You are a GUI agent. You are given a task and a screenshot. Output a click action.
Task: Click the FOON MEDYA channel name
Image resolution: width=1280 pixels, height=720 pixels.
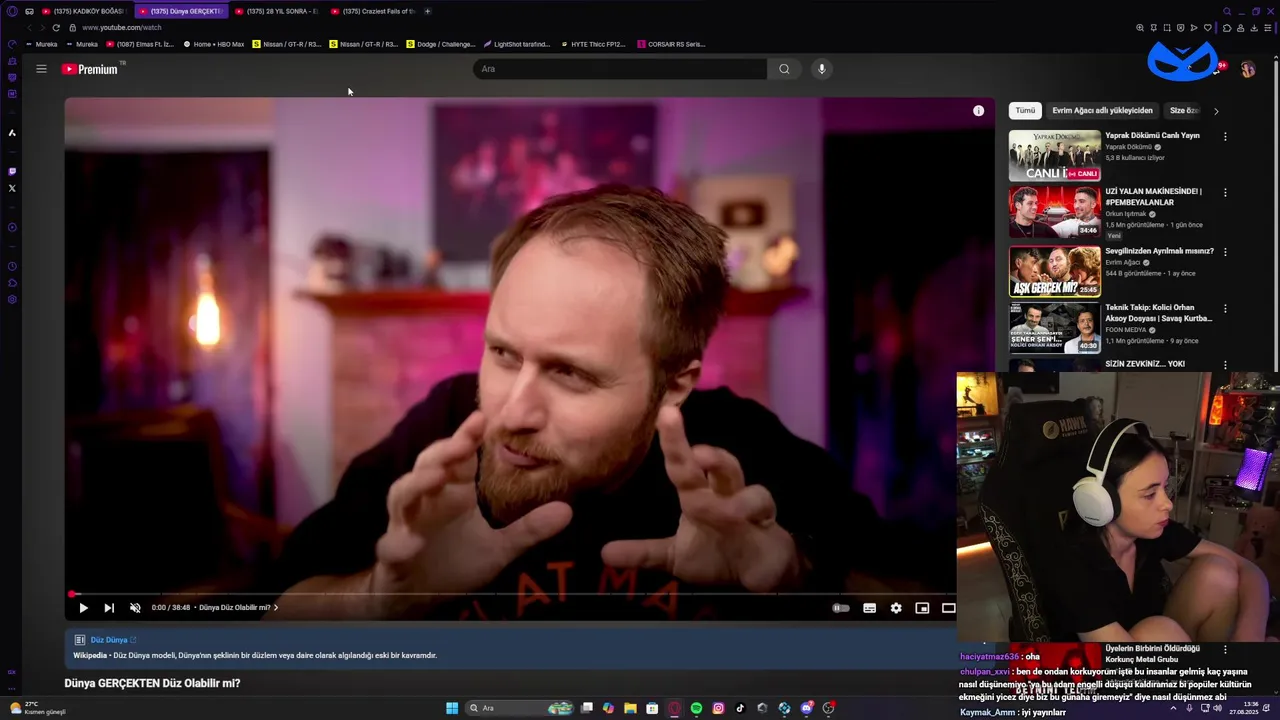(x=1126, y=330)
